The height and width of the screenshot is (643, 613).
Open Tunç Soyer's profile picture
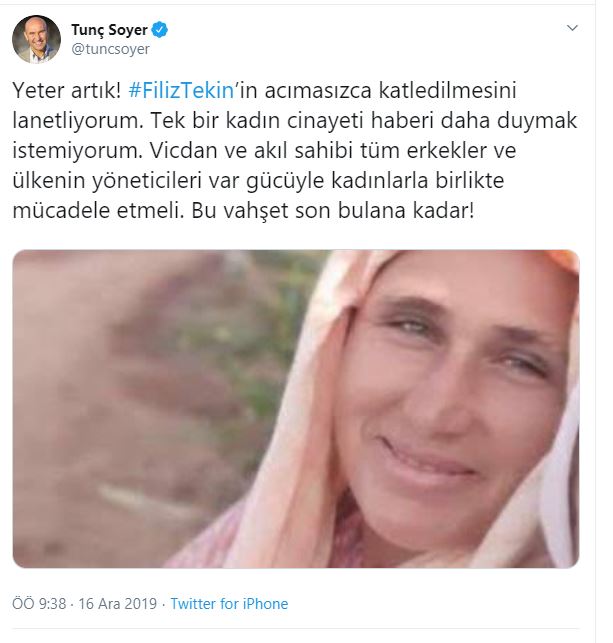tap(36, 39)
